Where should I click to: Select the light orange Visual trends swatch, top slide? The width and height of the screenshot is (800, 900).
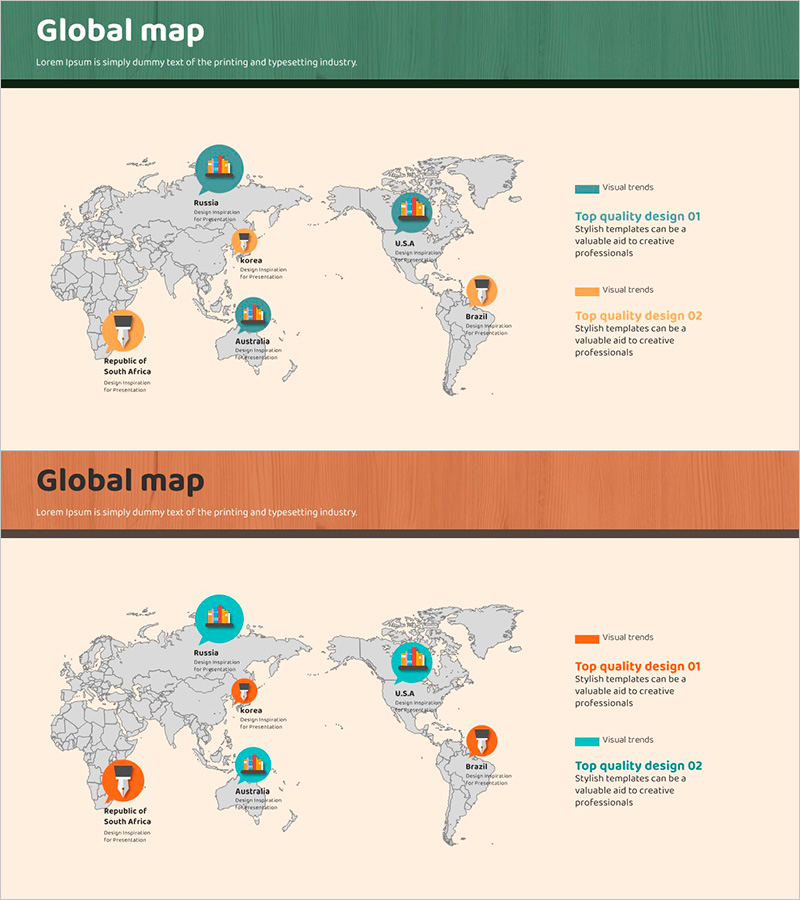[x=587, y=291]
